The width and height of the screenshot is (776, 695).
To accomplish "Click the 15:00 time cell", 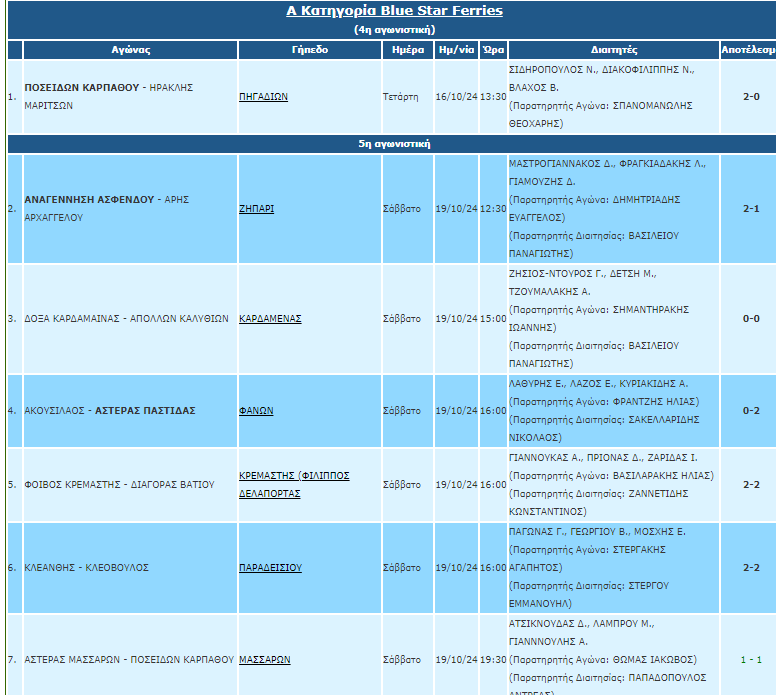I will coord(493,318).
